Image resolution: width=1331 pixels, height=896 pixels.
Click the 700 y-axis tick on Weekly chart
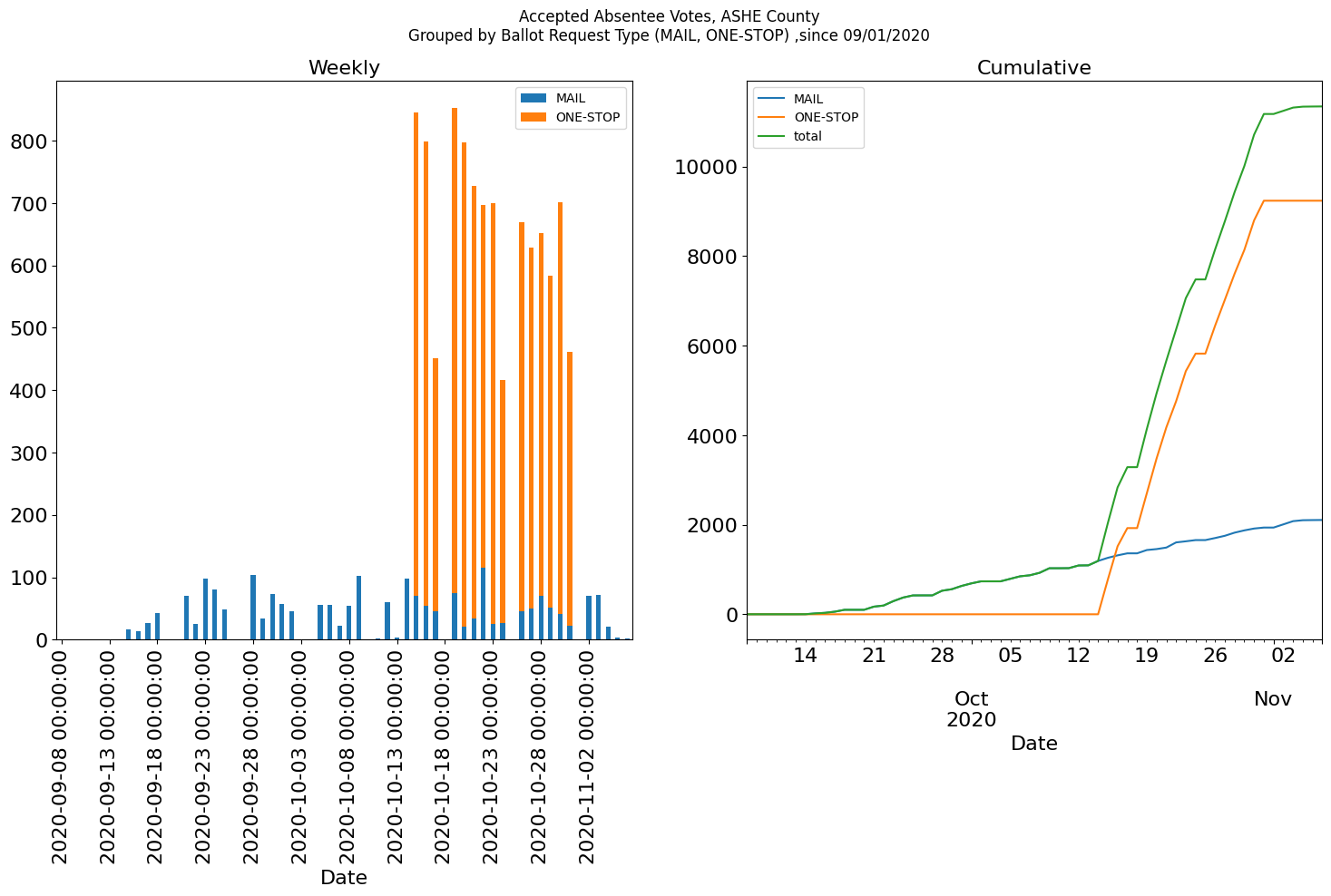point(28,204)
